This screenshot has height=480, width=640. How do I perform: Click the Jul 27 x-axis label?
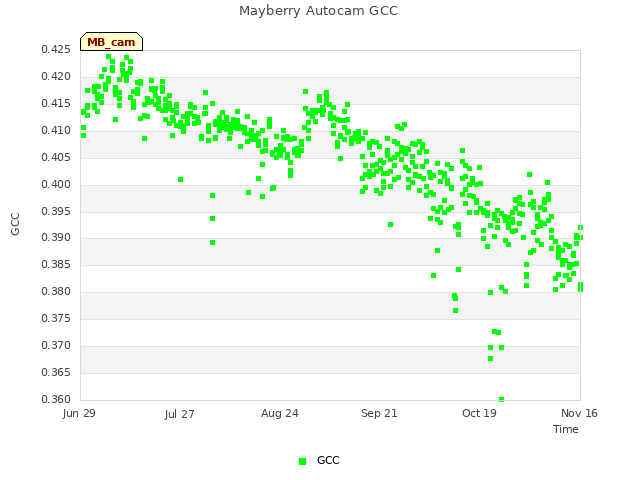pos(179,414)
